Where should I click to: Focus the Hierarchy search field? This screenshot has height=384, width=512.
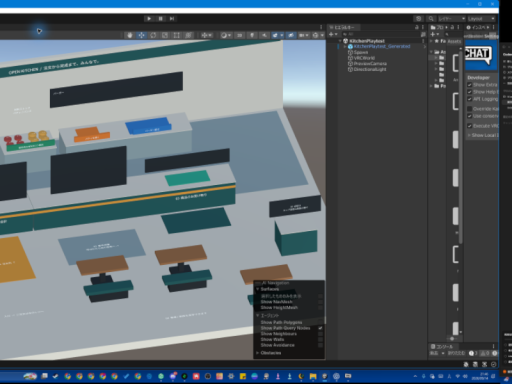tap(380, 34)
